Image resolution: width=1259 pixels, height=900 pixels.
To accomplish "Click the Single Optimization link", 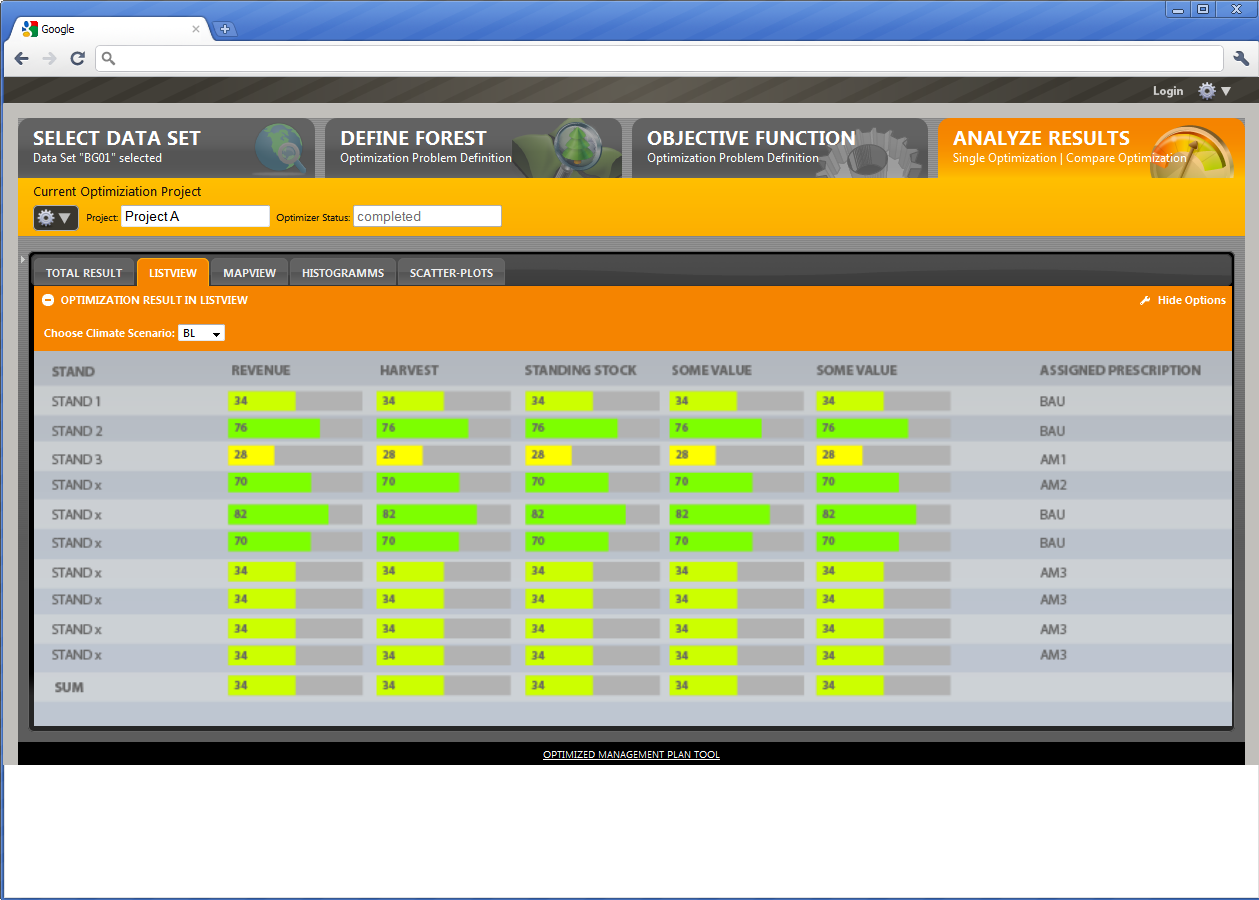I will pyautogui.click(x=1004, y=158).
